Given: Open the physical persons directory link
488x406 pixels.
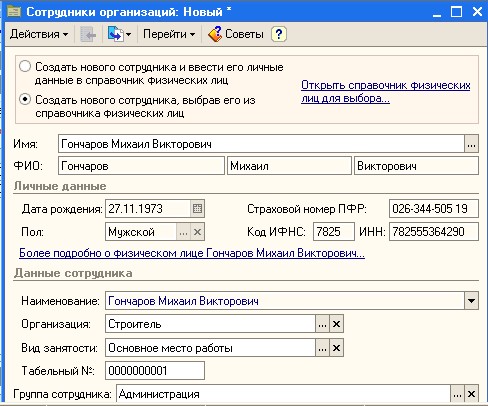Looking at the screenshot, I should (386, 92).
